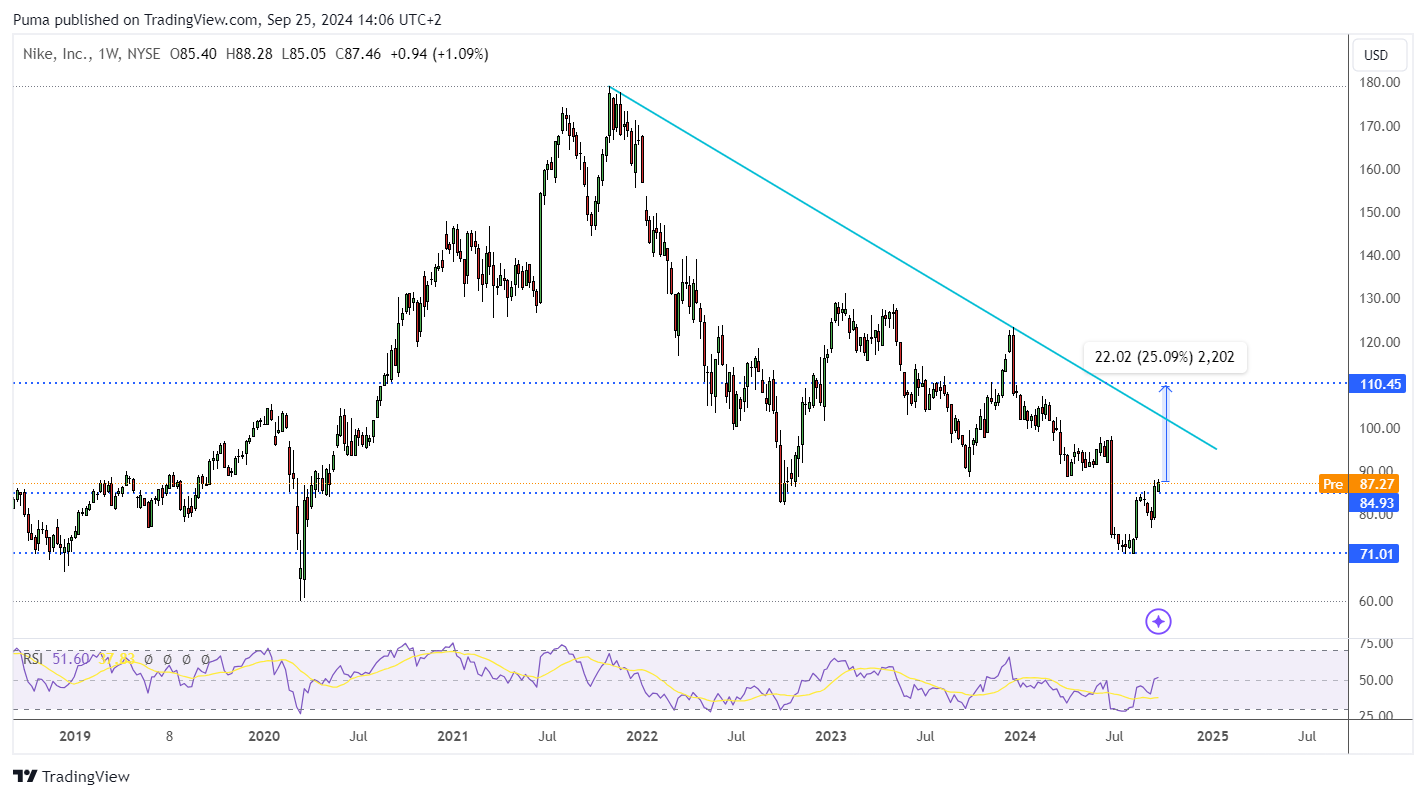Image resolution: width=1426 pixels, height=798 pixels.
Task: Click the RSI value 51.60 readout
Action: point(65,659)
